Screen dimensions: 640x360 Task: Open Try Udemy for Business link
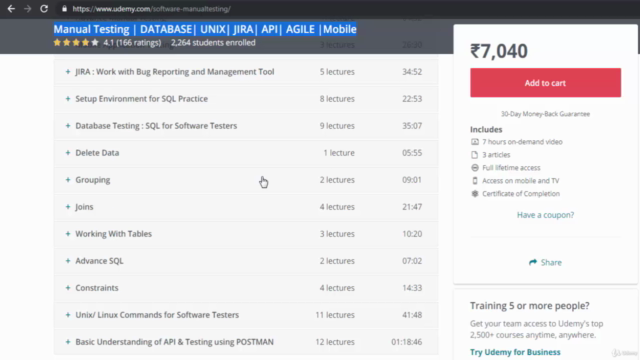[515, 352]
